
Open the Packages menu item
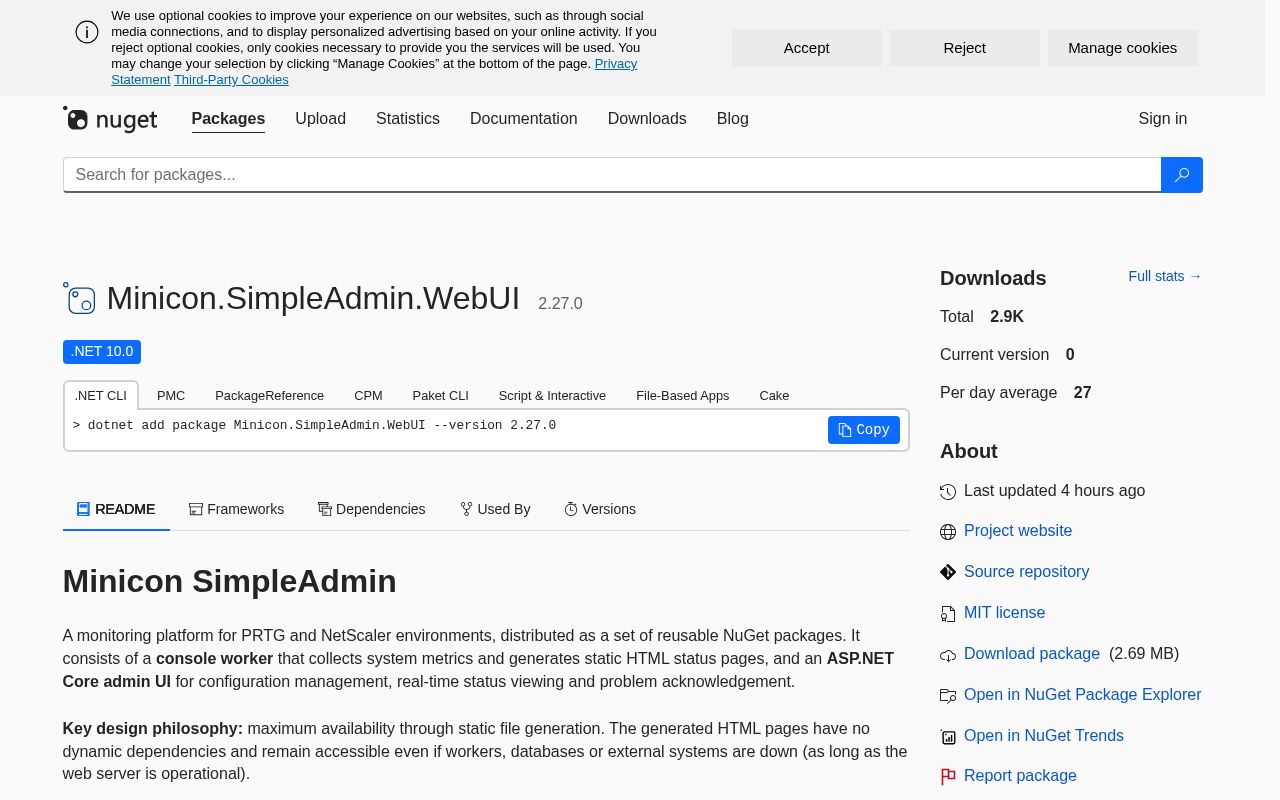[x=228, y=119]
